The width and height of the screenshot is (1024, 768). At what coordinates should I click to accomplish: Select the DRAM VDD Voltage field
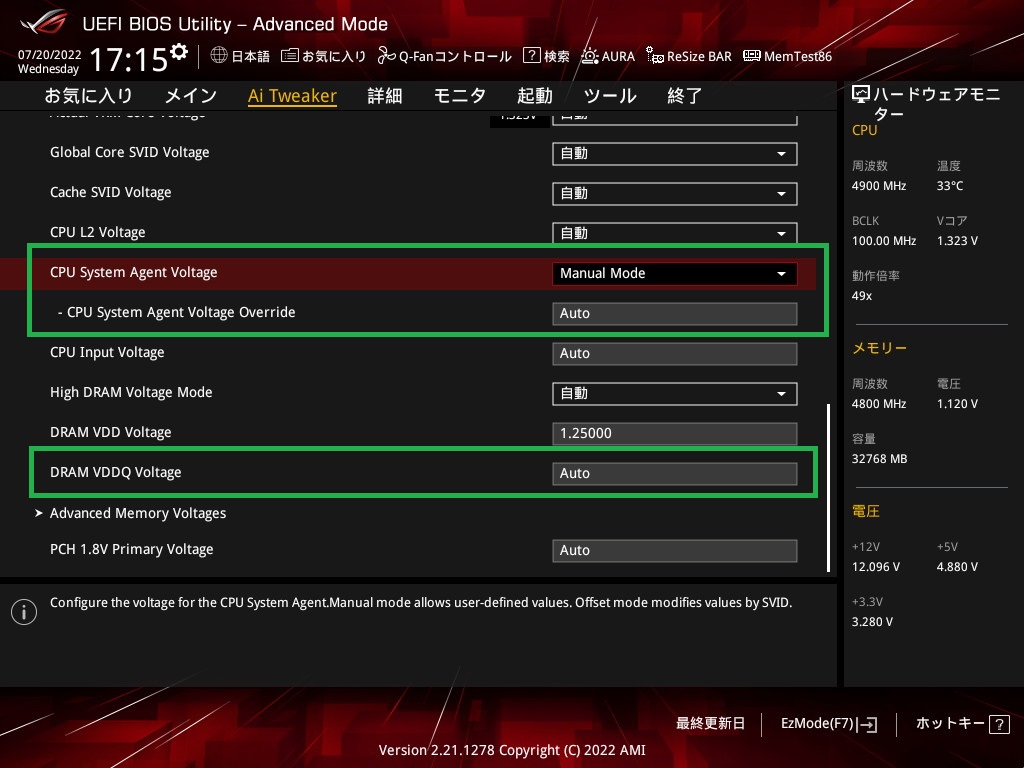click(x=674, y=433)
